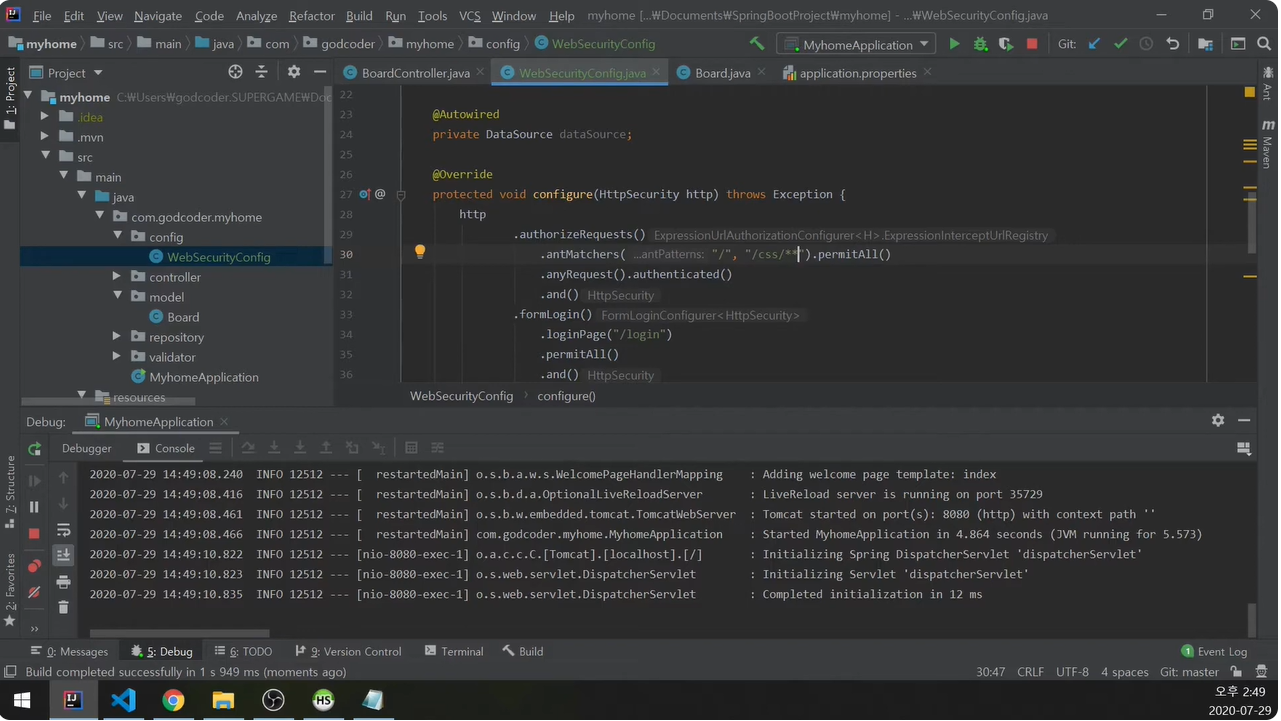Open Chrome from the Windows taskbar
Screen dimensions: 1281x721
[173, 700]
